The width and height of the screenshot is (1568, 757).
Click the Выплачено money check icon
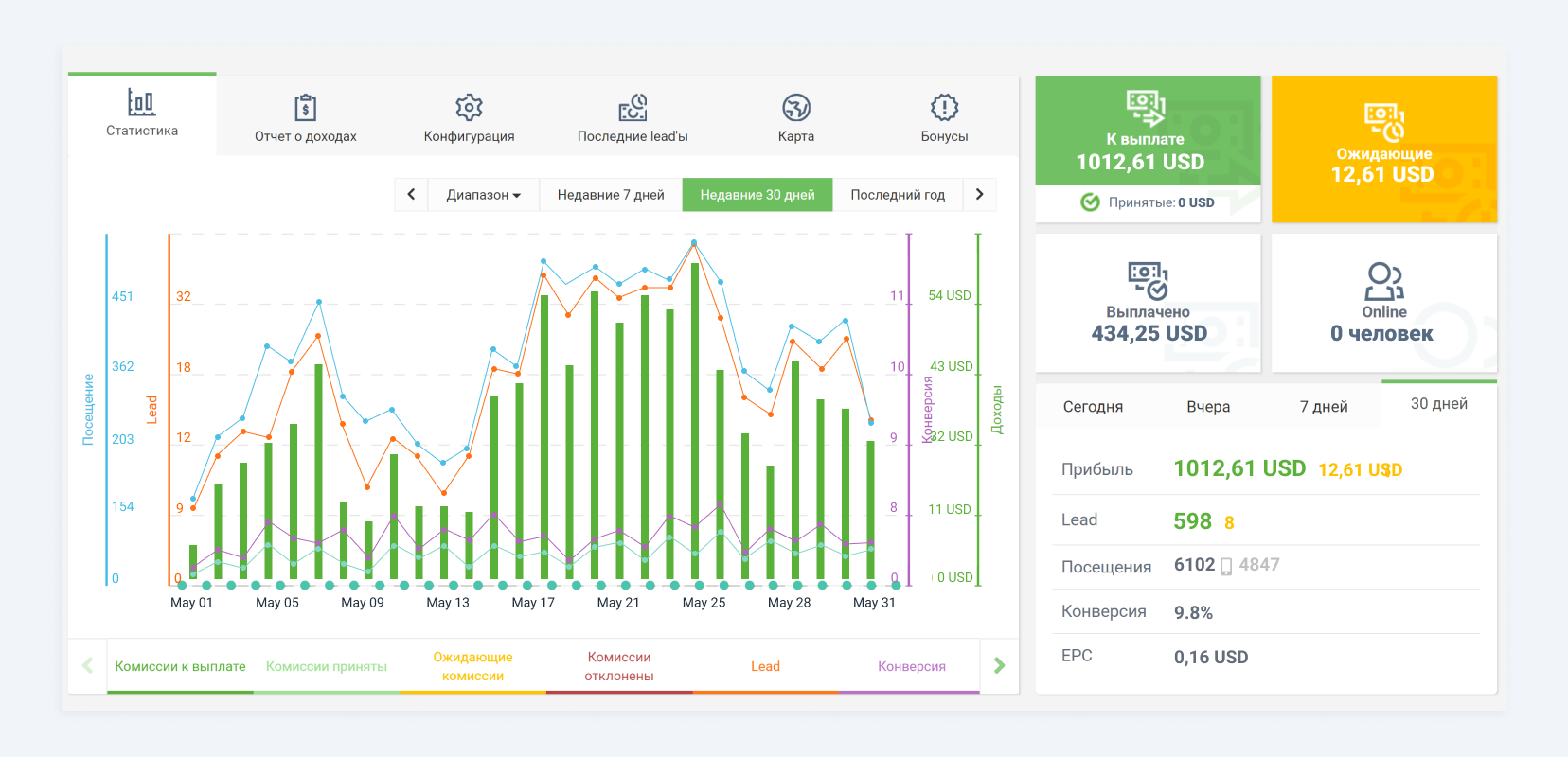coord(1148,281)
